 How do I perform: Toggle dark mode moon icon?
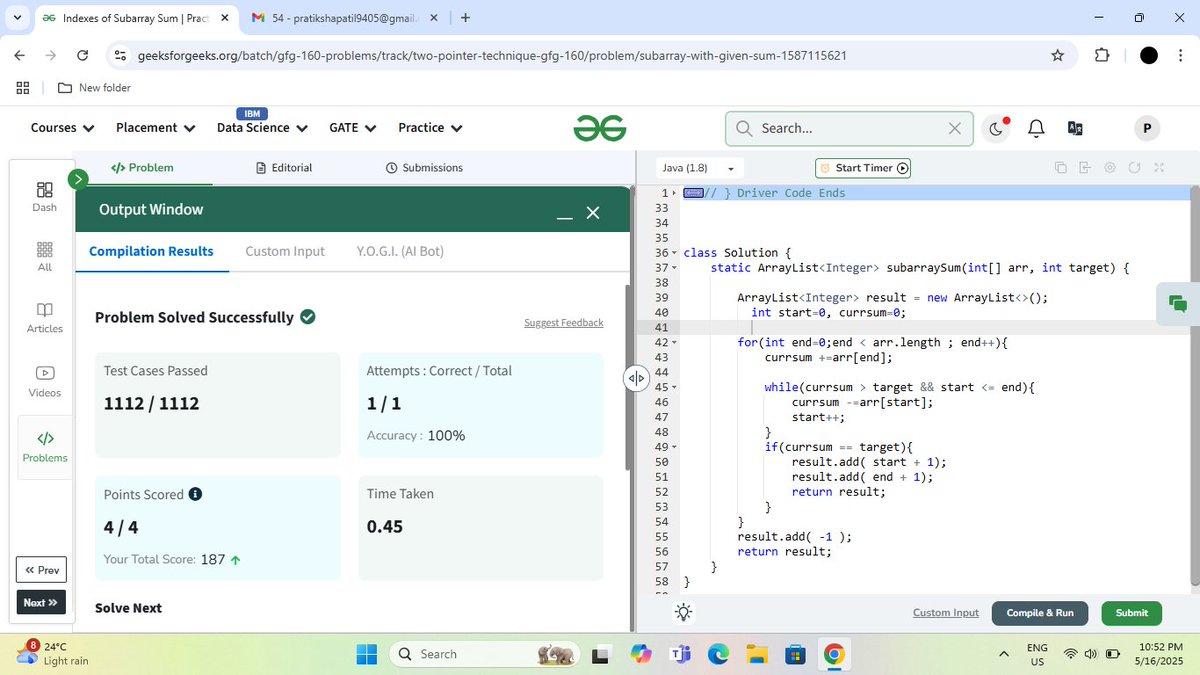point(996,128)
